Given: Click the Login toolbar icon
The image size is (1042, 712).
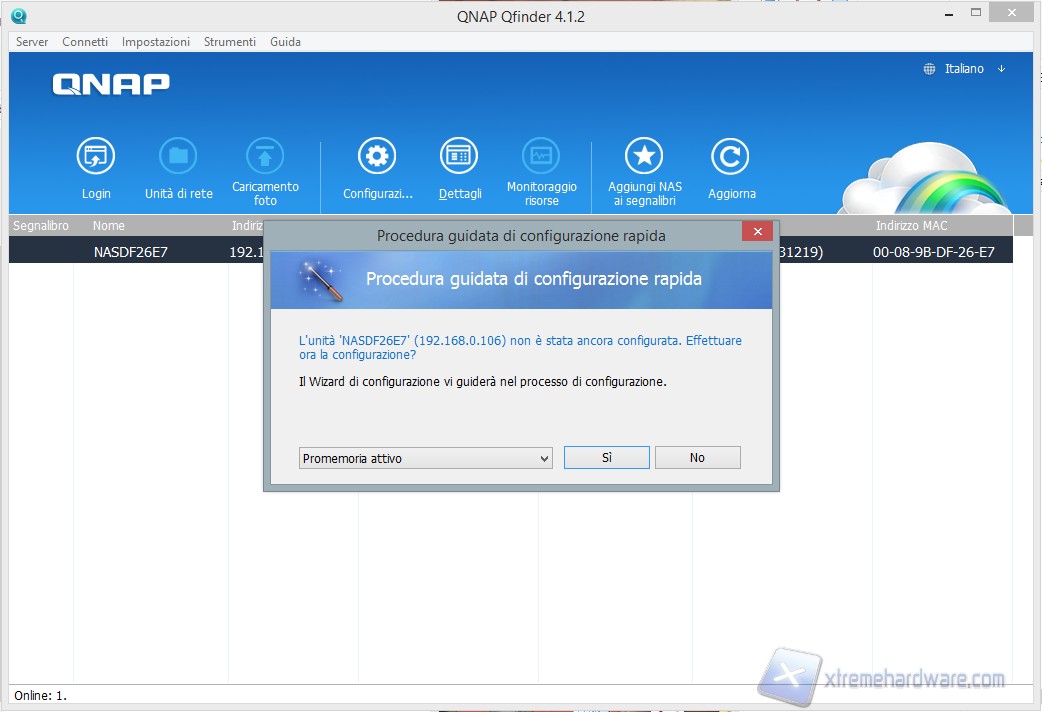Looking at the screenshot, I should click(x=96, y=157).
